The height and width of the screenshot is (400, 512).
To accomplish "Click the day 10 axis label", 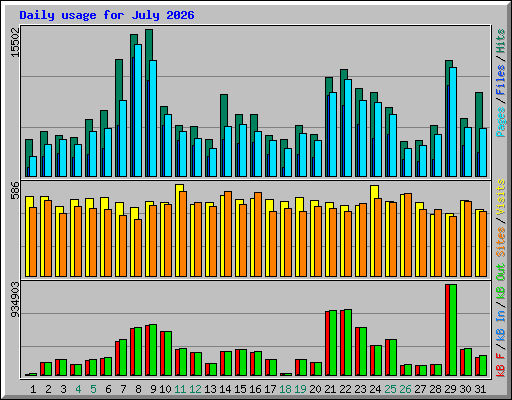I will [x=165, y=389].
